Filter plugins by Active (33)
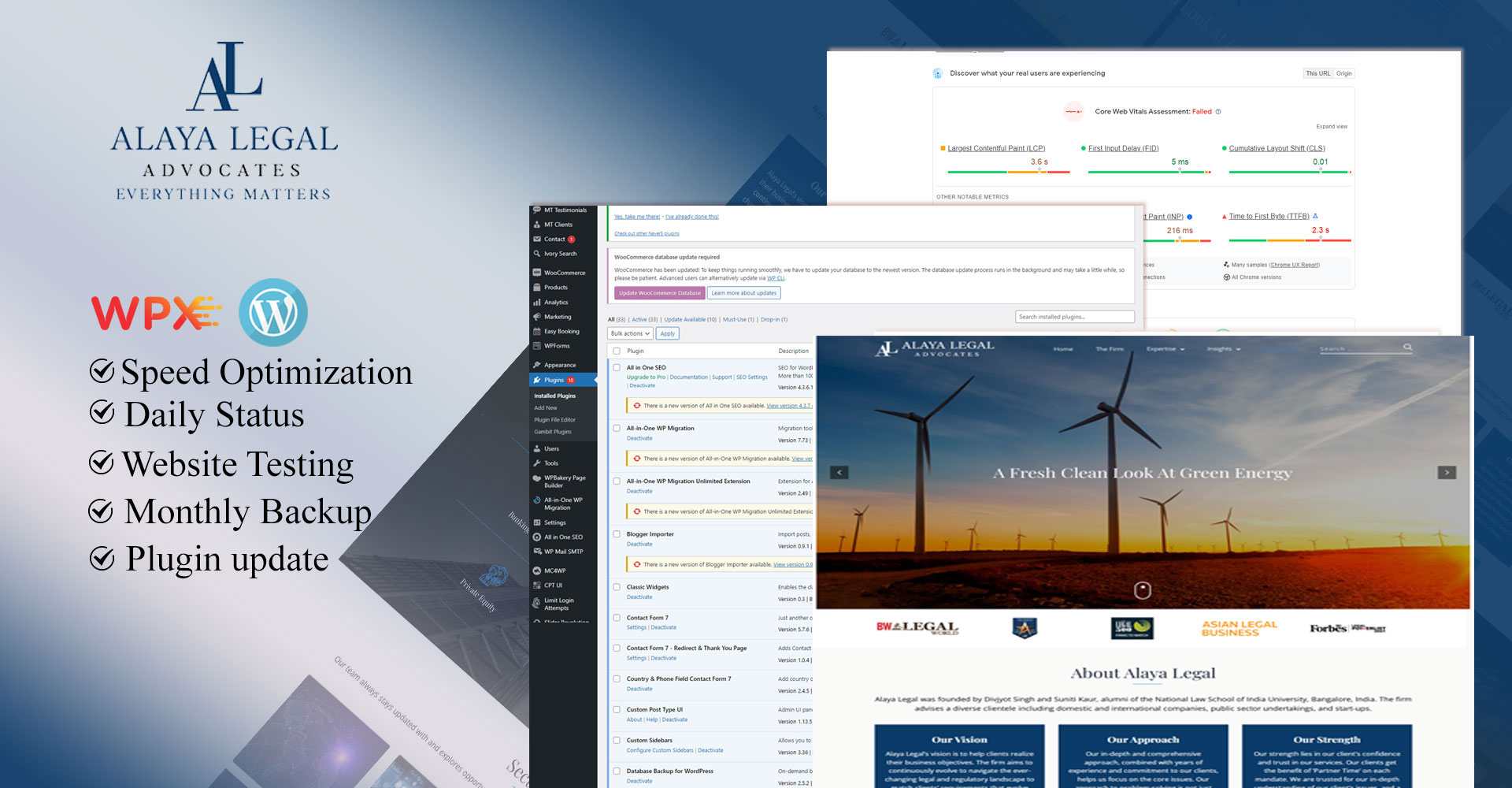Image resolution: width=1512 pixels, height=788 pixels. pyautogui.click(x=645, y=320)
